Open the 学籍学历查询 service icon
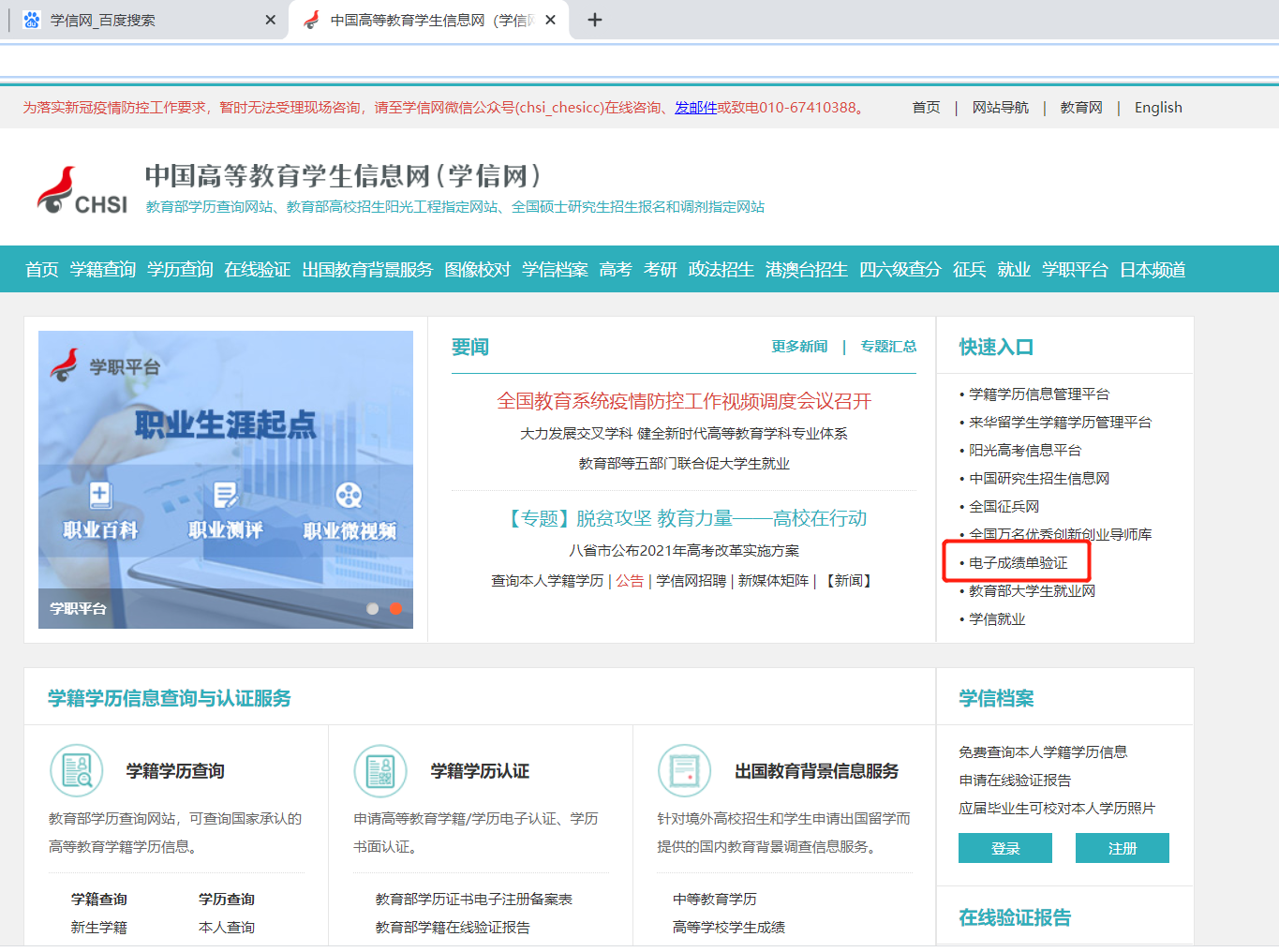This screenshot has width=1279, height=952. pos(76,770)
